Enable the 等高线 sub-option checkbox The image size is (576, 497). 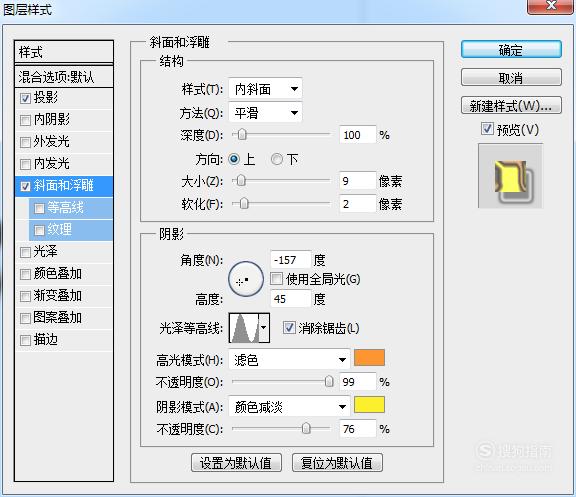tap(39, 209)
